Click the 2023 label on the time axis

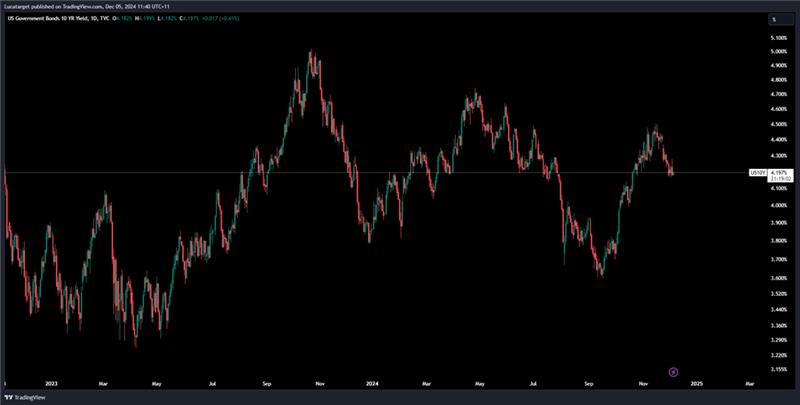click(50, 383)
